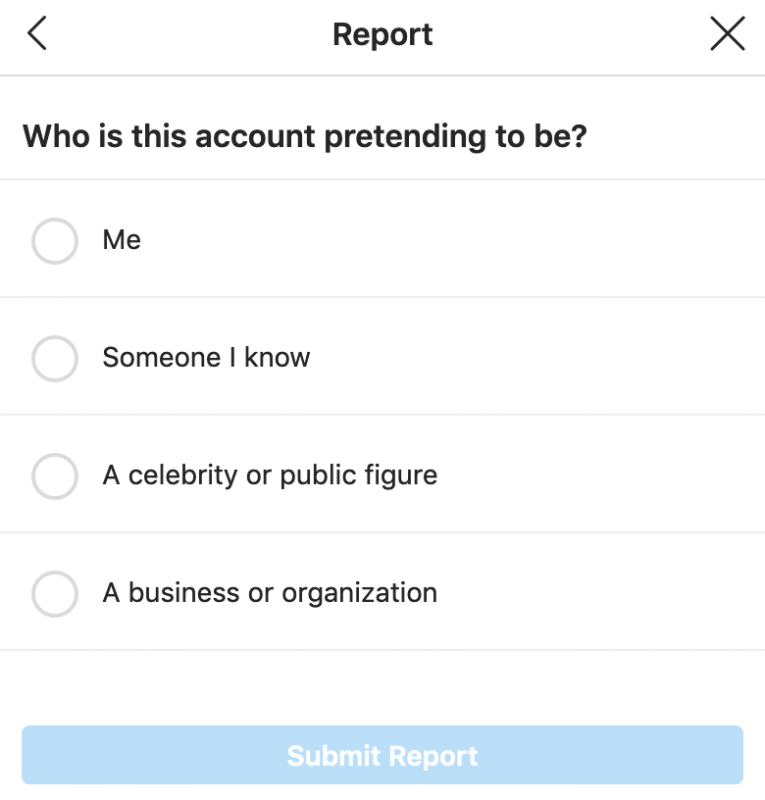
Task: Choose the "Someone I know" radio circle
Action: 55,358
